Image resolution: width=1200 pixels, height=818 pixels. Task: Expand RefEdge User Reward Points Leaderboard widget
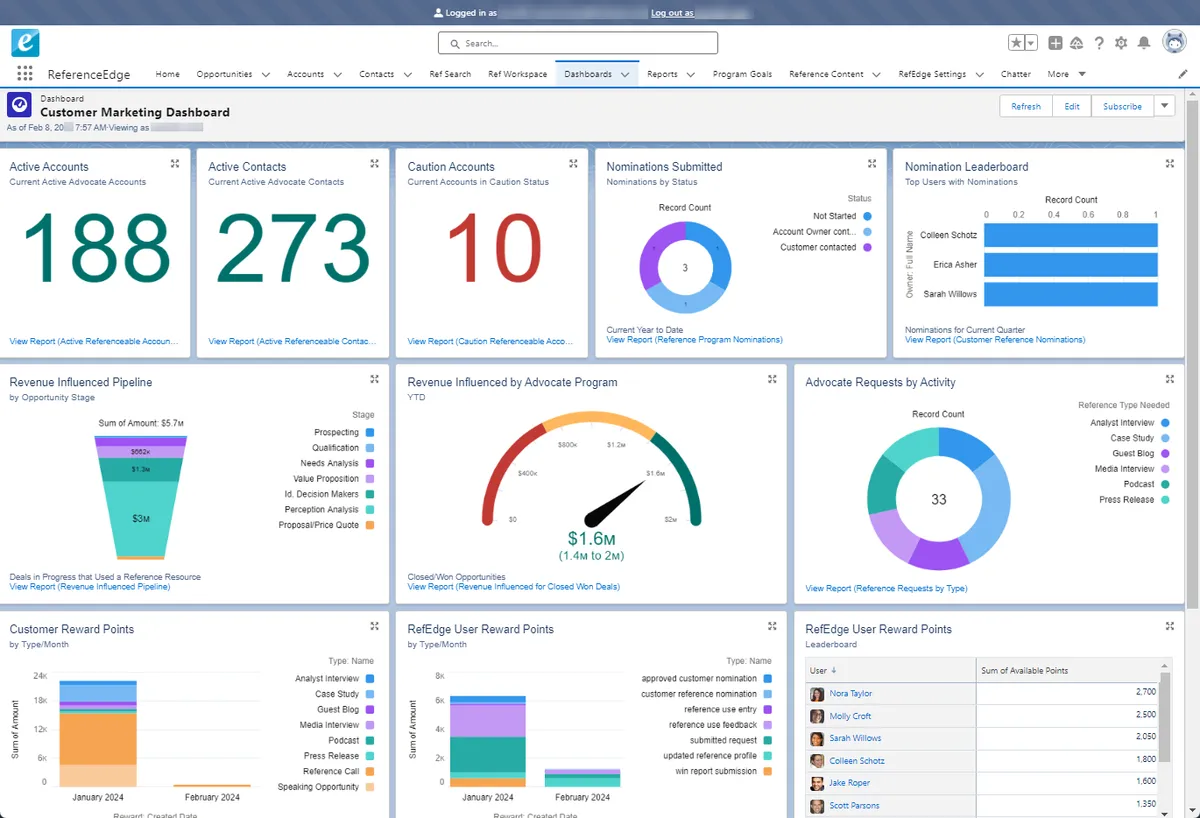(1170, 626)
